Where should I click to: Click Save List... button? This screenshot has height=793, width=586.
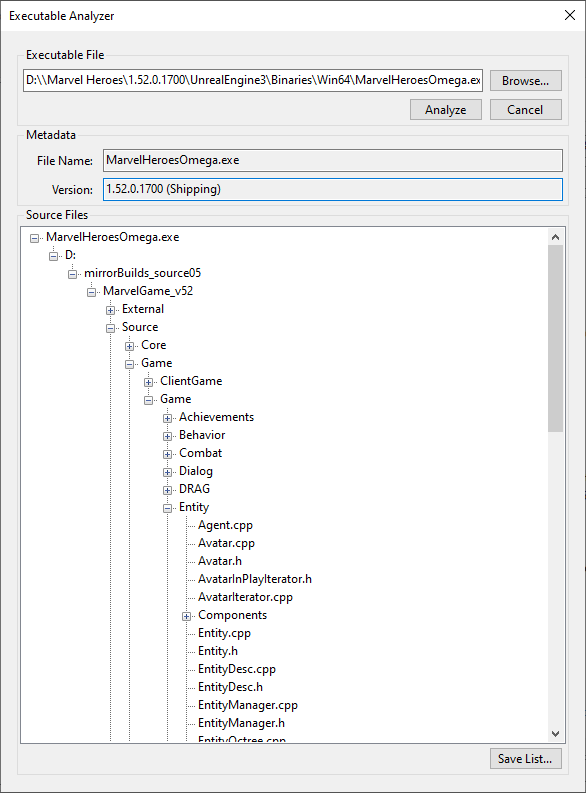tap(525, 758)
